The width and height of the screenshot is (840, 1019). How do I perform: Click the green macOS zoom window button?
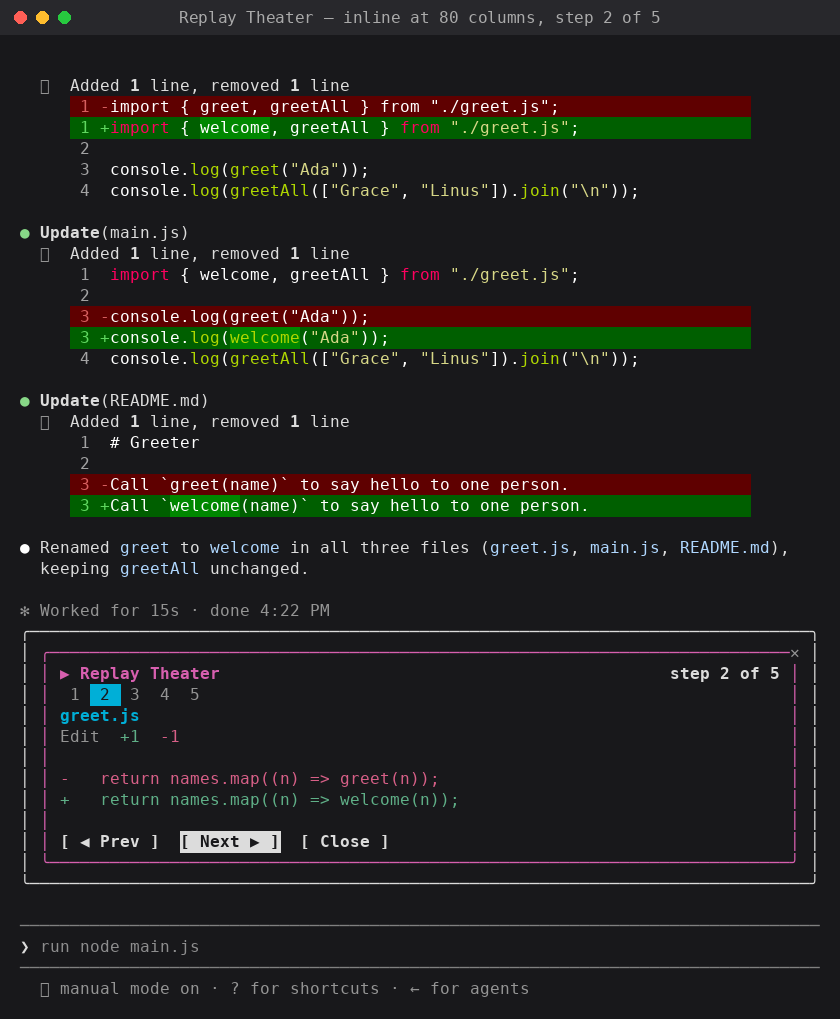pos(64,18)
